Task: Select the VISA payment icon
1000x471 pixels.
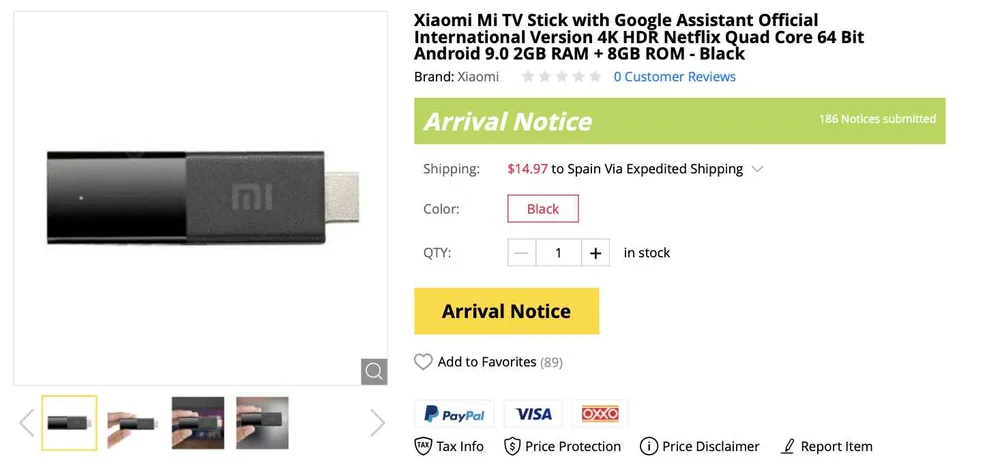Action: click(x=533, y=414)
